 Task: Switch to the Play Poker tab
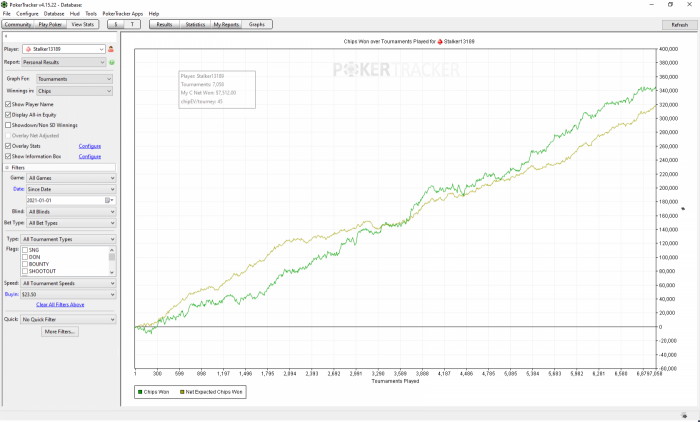[50, 25]
